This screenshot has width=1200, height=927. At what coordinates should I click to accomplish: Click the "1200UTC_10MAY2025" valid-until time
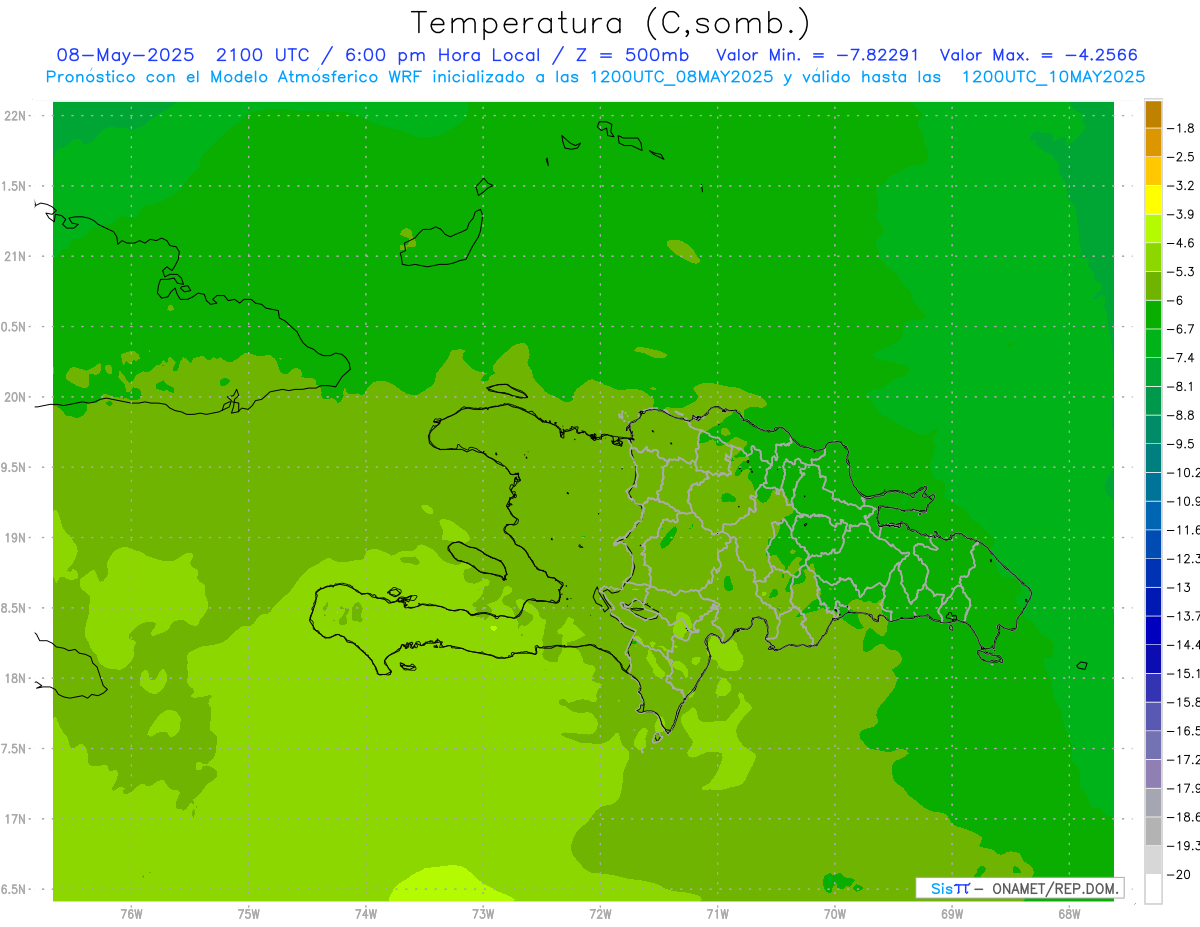pyautogui.click(x=1053, y=77)
